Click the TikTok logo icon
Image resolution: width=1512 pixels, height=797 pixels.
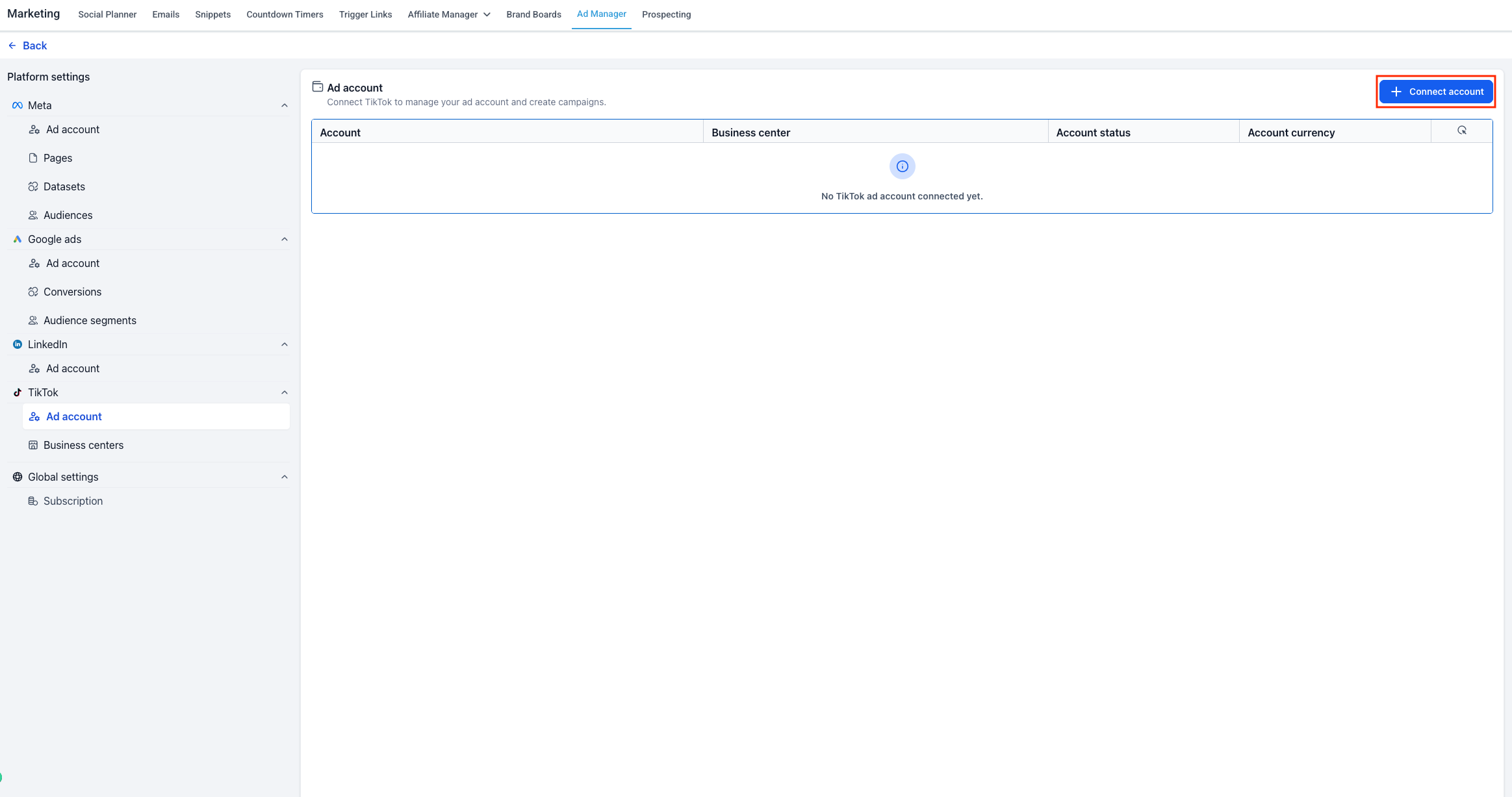pyautogui.click(x=18, y=392)
